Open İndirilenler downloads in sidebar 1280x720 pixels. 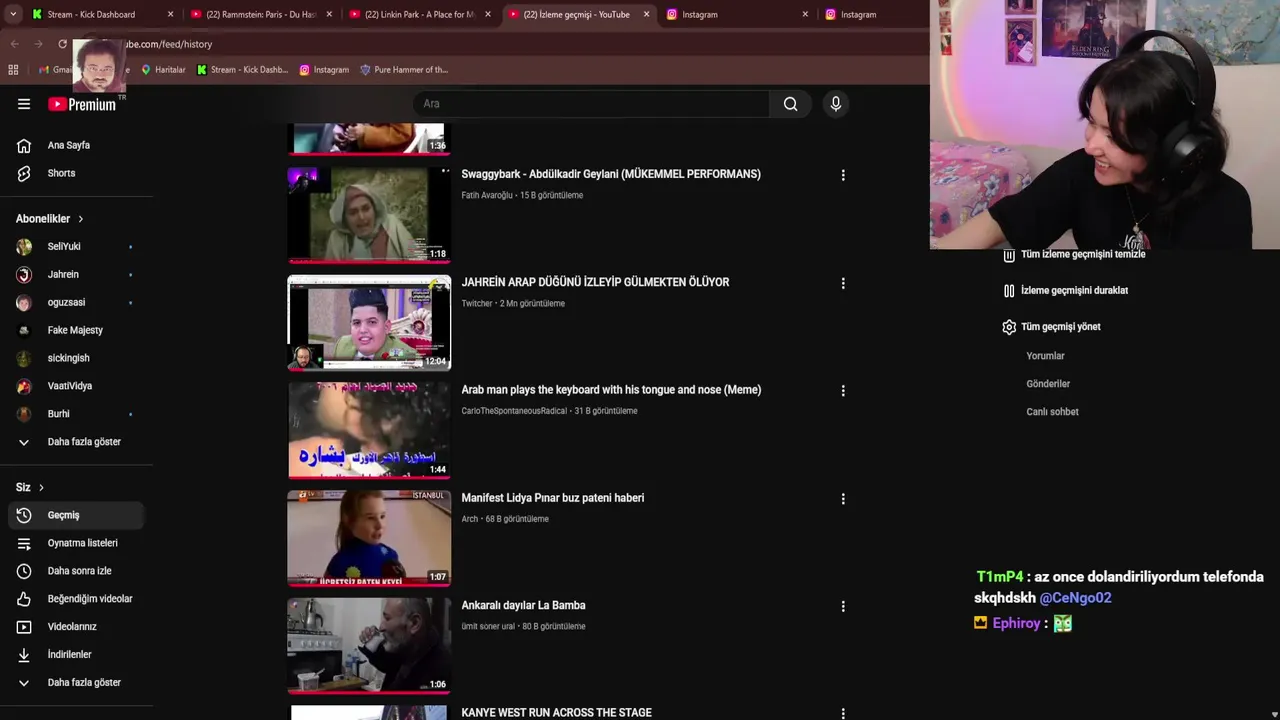point(76,655)
